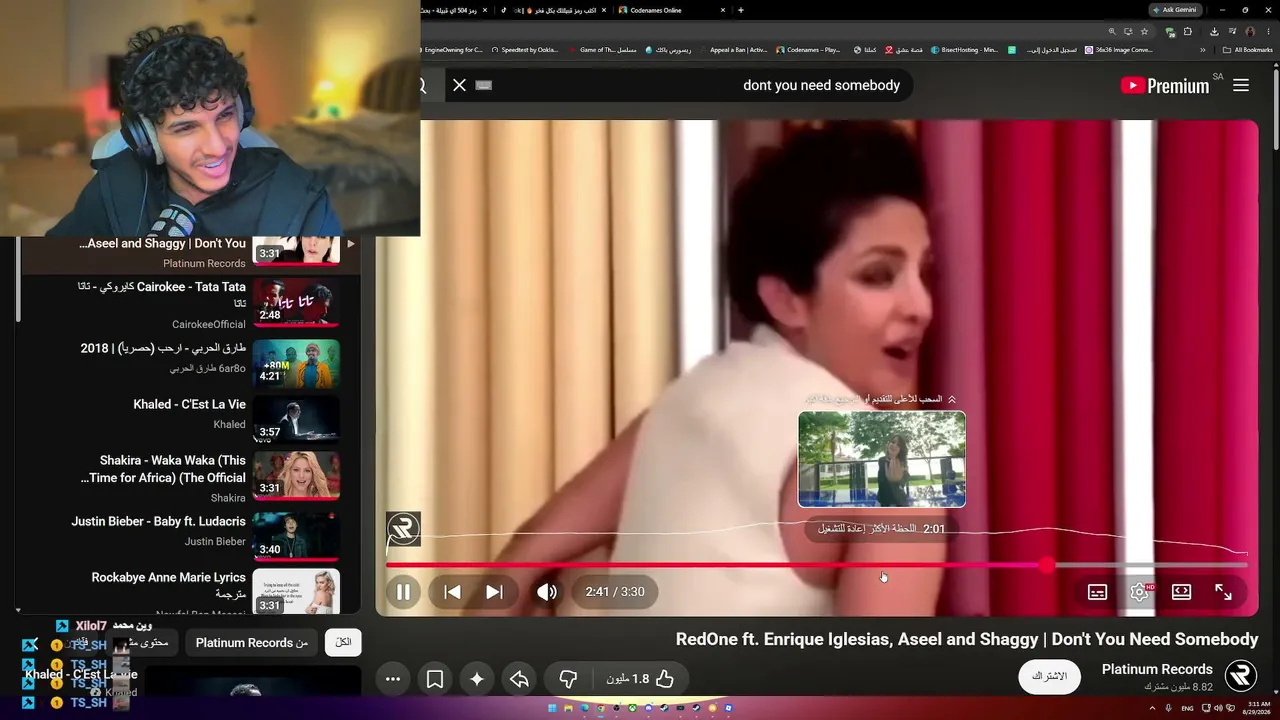Viewport: 1280px width, 720px height.
Task: Switch to theater mode
Action: [x=1181, y=592]
